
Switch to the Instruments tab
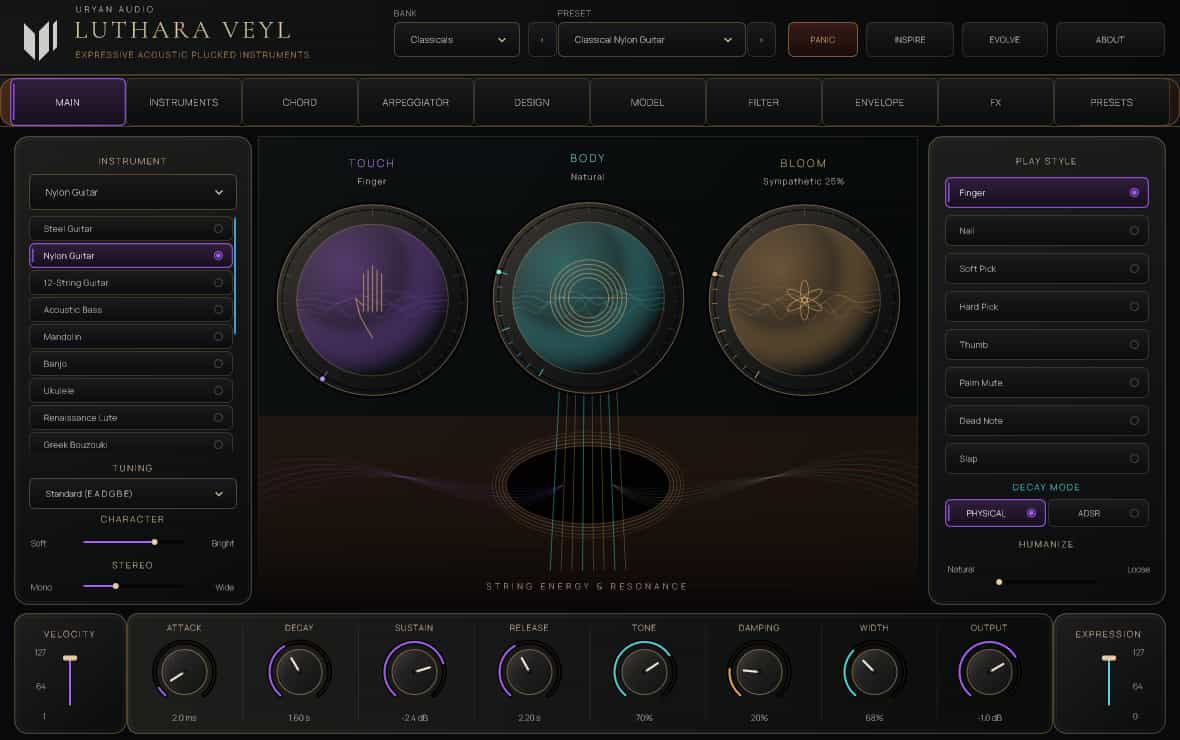(x=184, y=102)
